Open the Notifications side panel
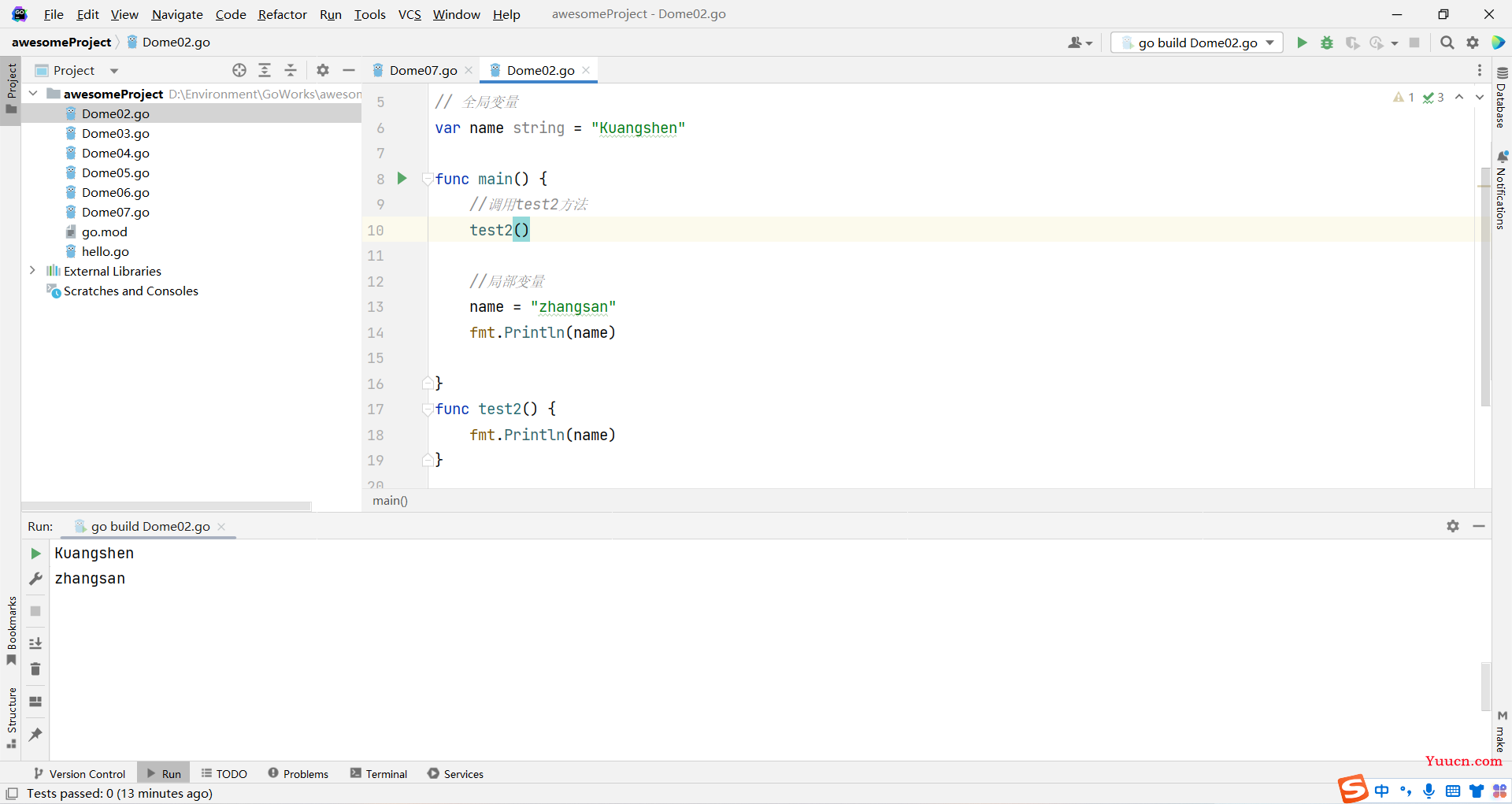This screenshot has width=1512, height=804. pos(1502,190)
